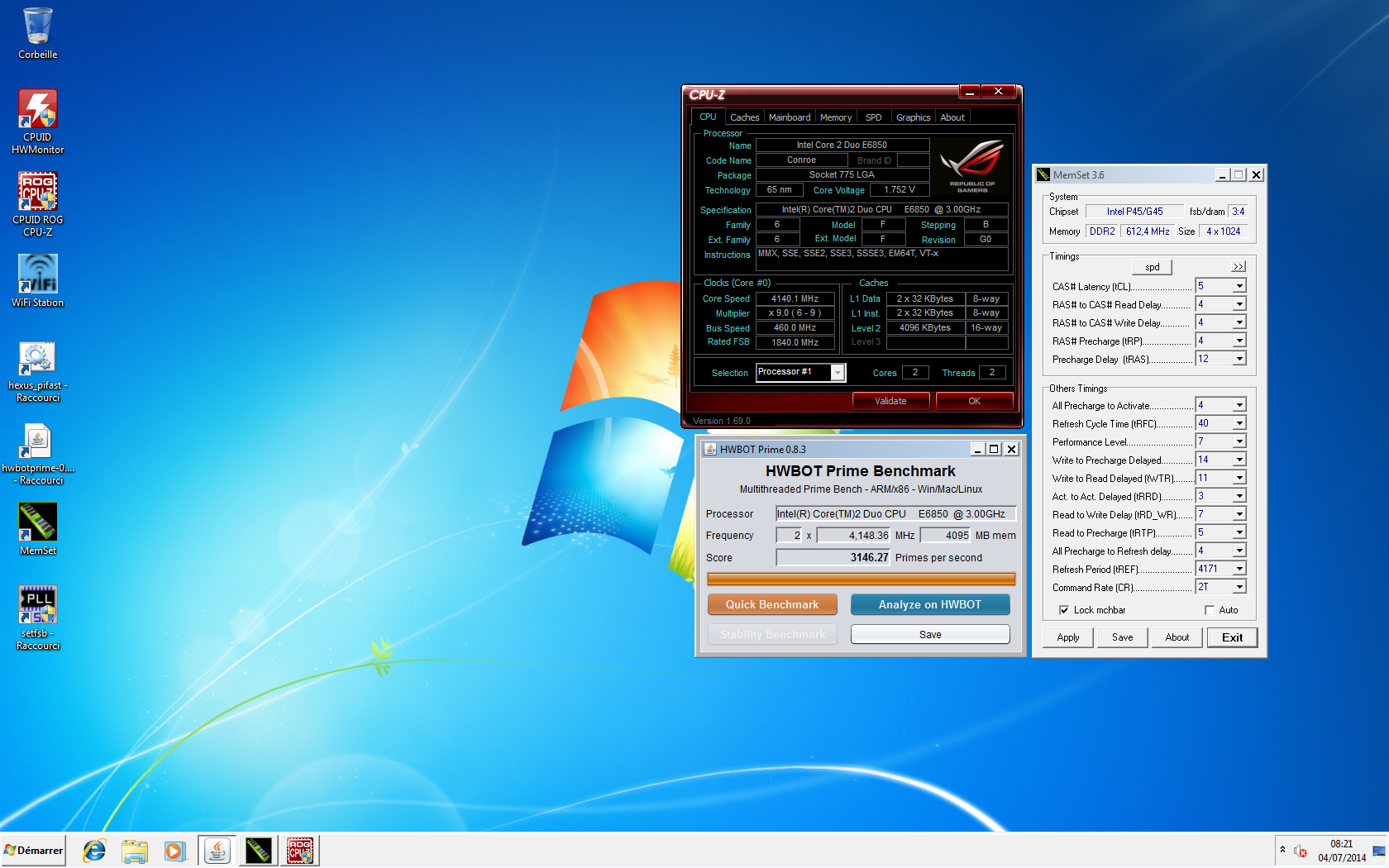Click the MemSet window title icon
The width and height of the screenshot is (1389, 868).
(1043, 174)
